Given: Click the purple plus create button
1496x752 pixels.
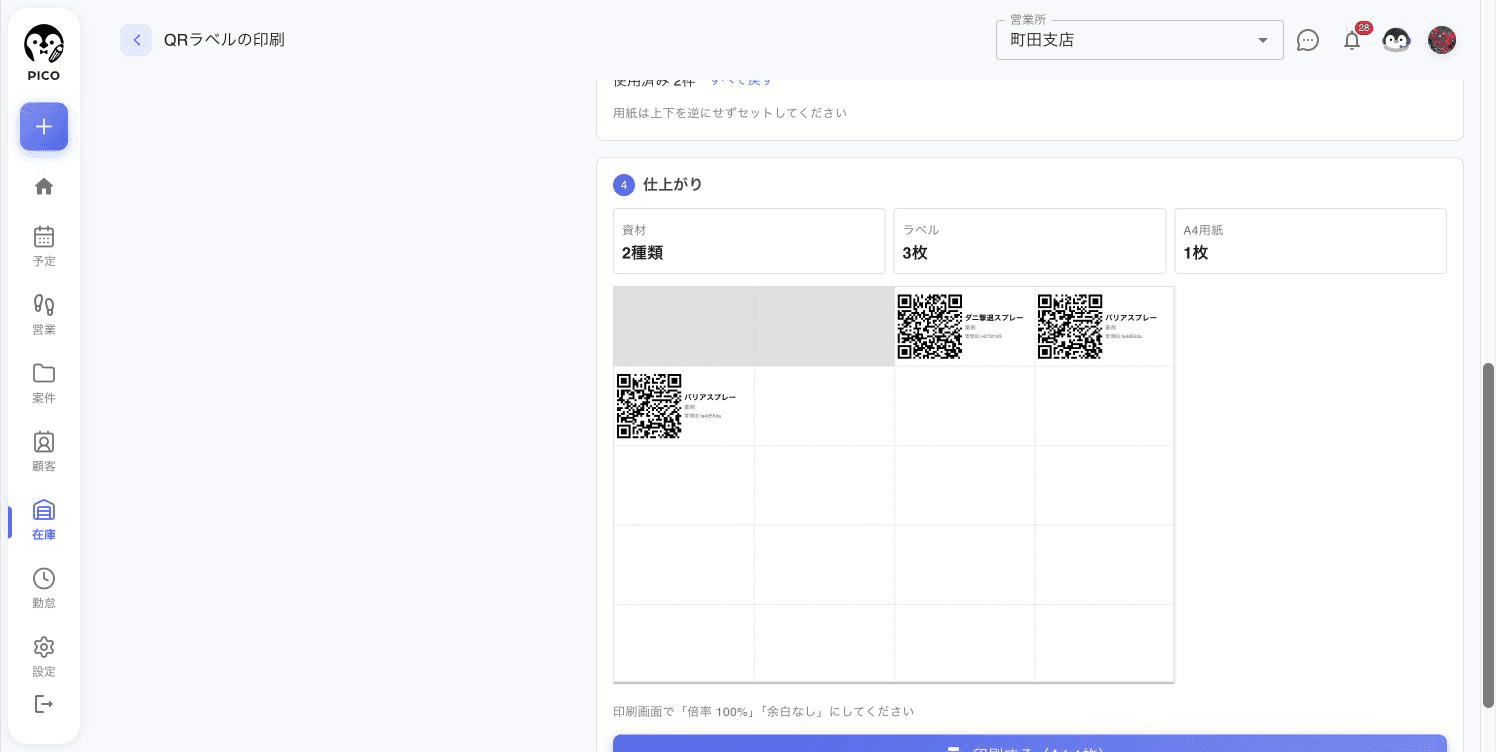Looking at the screenshot, I should coord(44,127).
